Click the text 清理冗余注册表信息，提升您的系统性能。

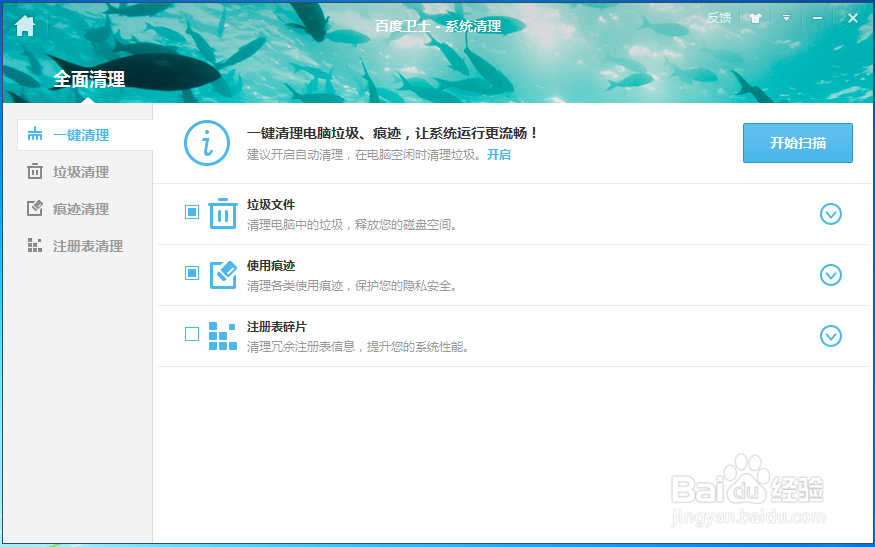click(x=359, y=347)
